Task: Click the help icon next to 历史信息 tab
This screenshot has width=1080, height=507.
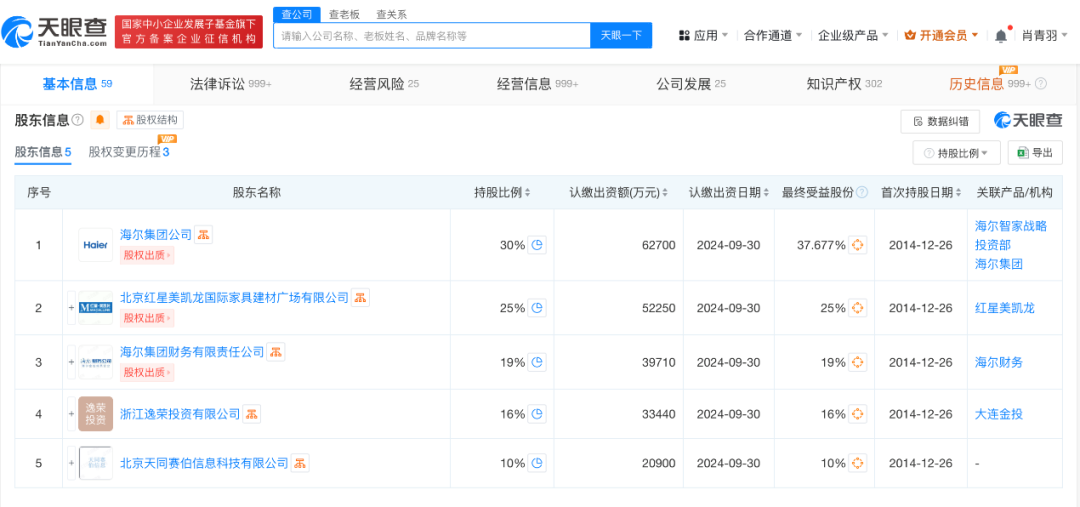Action: click(1040, 84)
